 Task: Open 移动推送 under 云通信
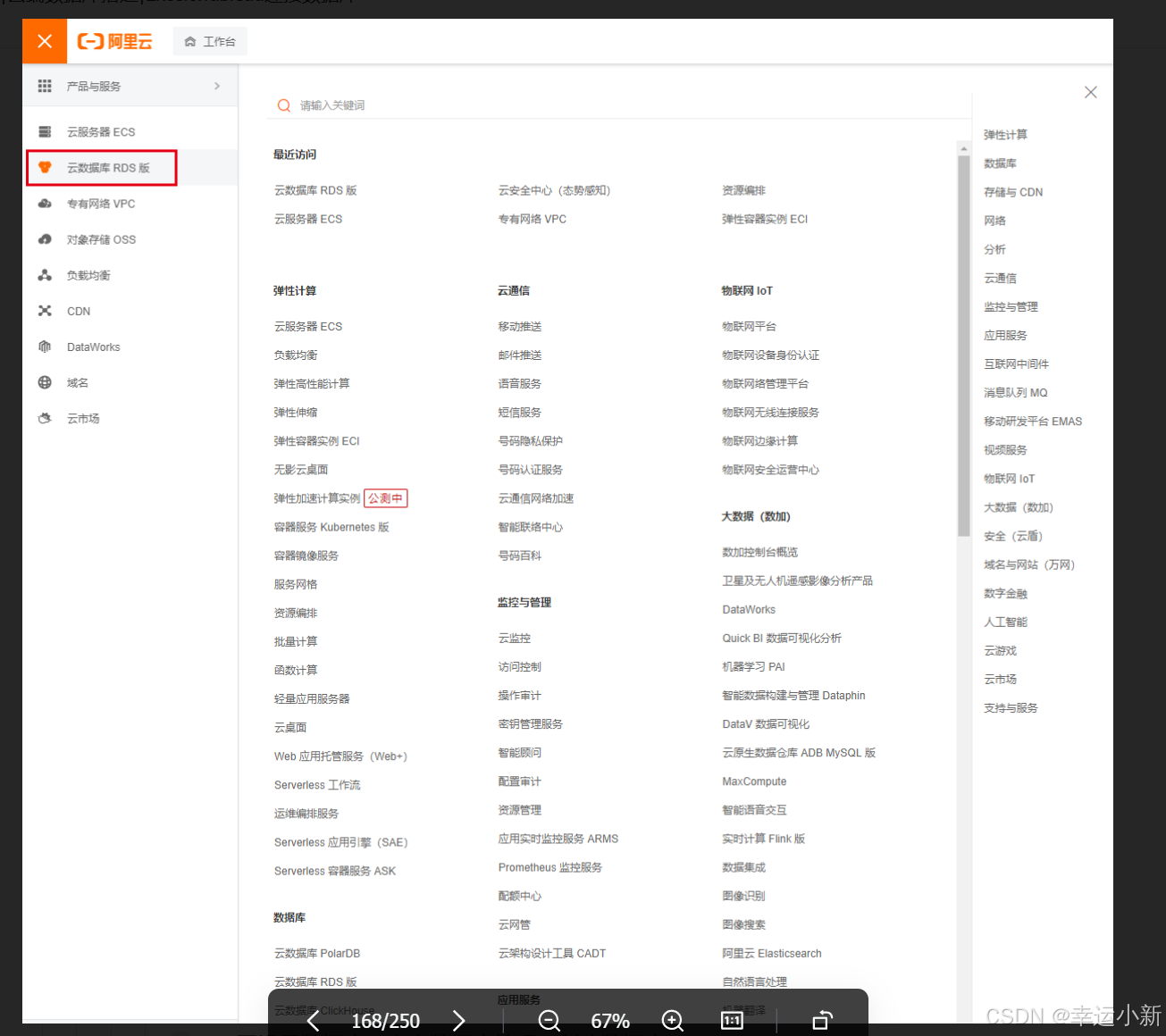[520, 326]
